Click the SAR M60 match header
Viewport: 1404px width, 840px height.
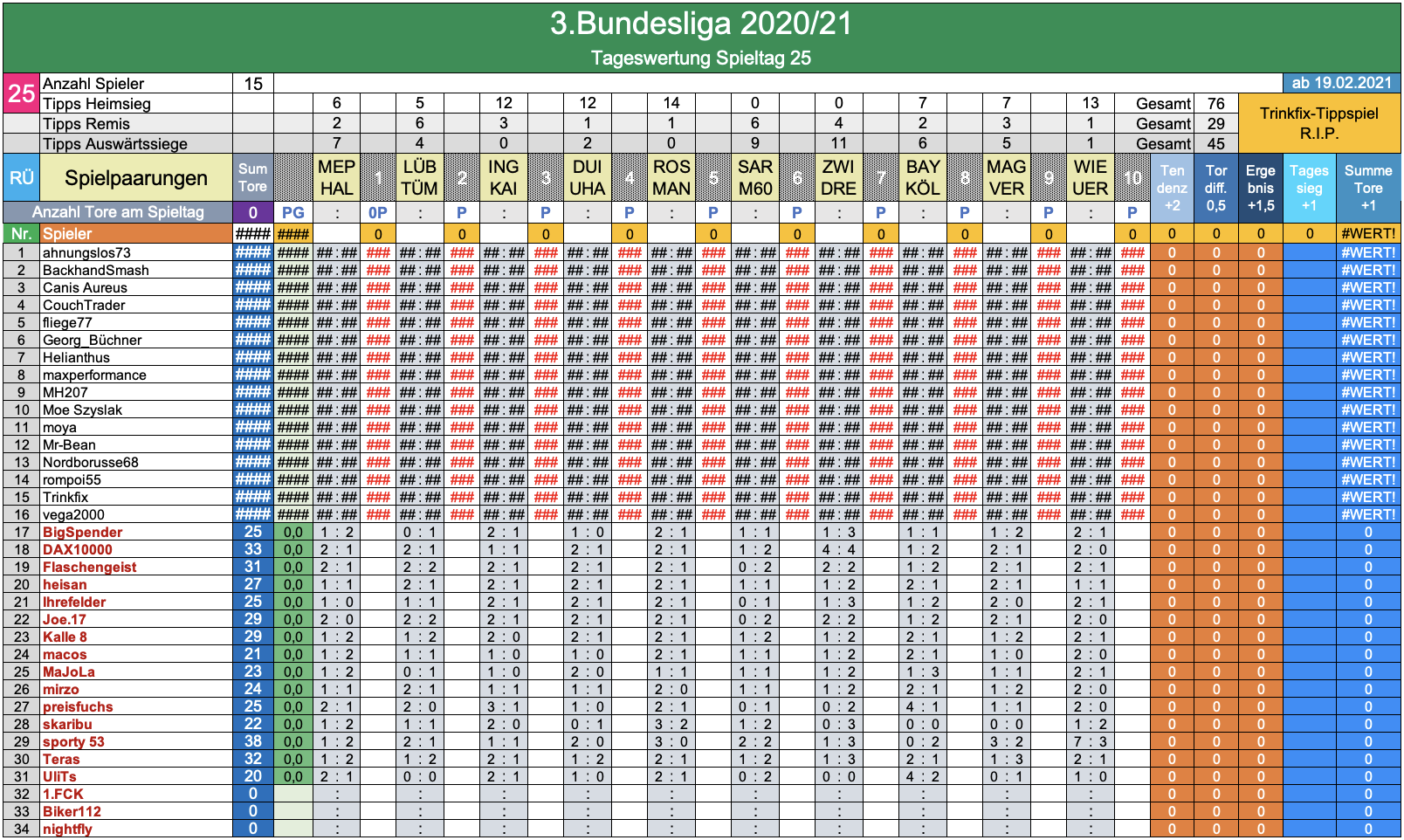tap(755, 177)
